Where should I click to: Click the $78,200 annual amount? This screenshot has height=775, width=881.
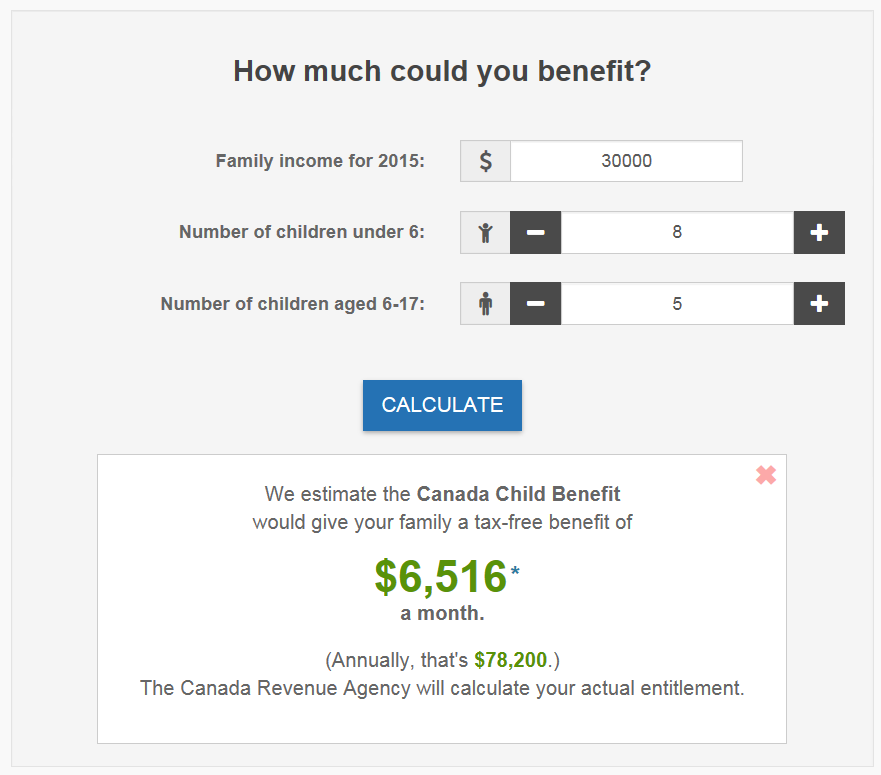pos(510,660)
